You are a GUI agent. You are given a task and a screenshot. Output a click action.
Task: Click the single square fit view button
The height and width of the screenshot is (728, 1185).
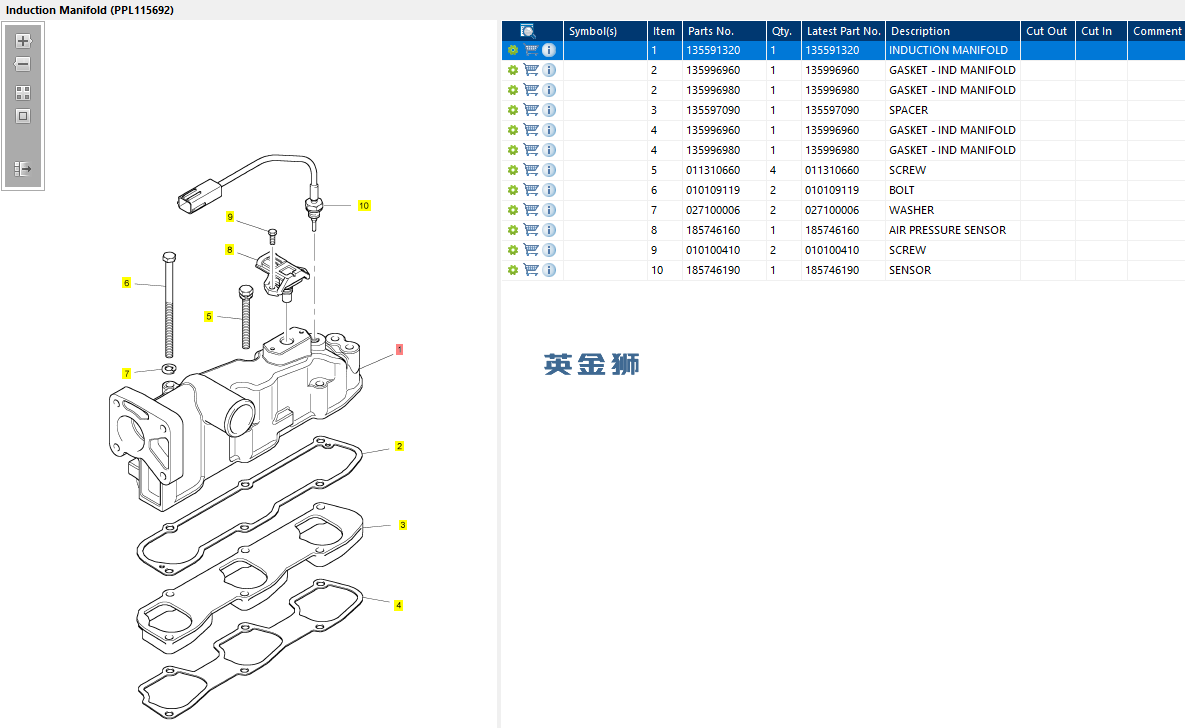[x=23, y=116]
